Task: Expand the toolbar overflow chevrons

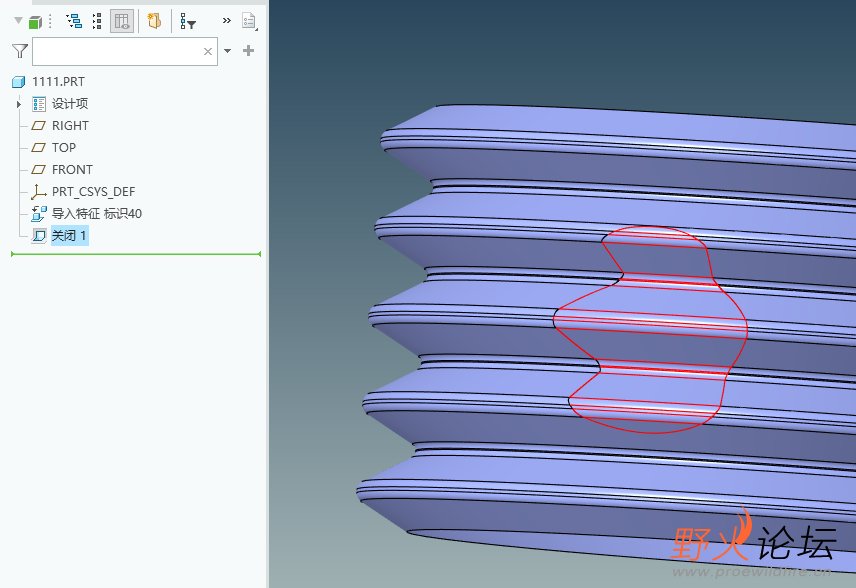Action: click(226, 21)
